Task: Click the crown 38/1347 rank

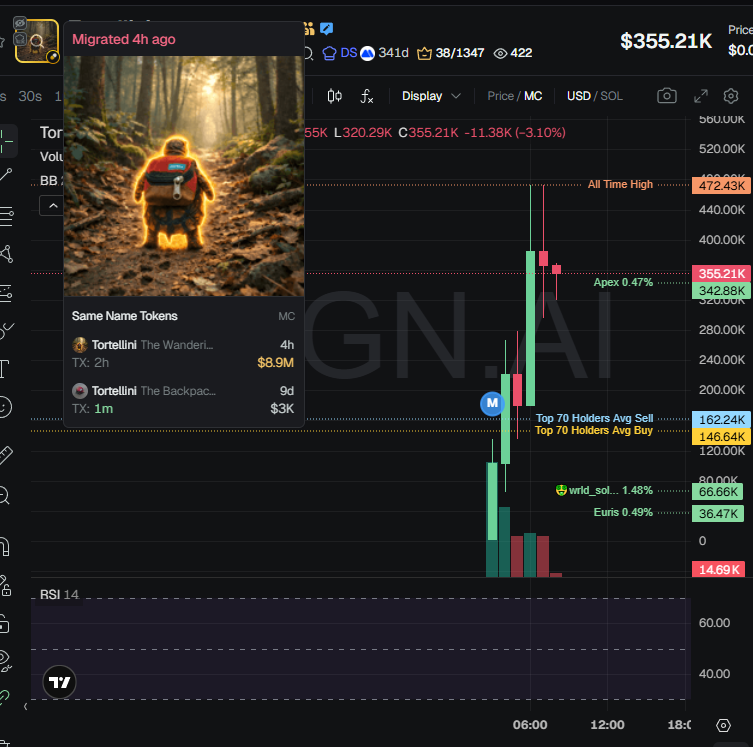Action: [450, 53]
